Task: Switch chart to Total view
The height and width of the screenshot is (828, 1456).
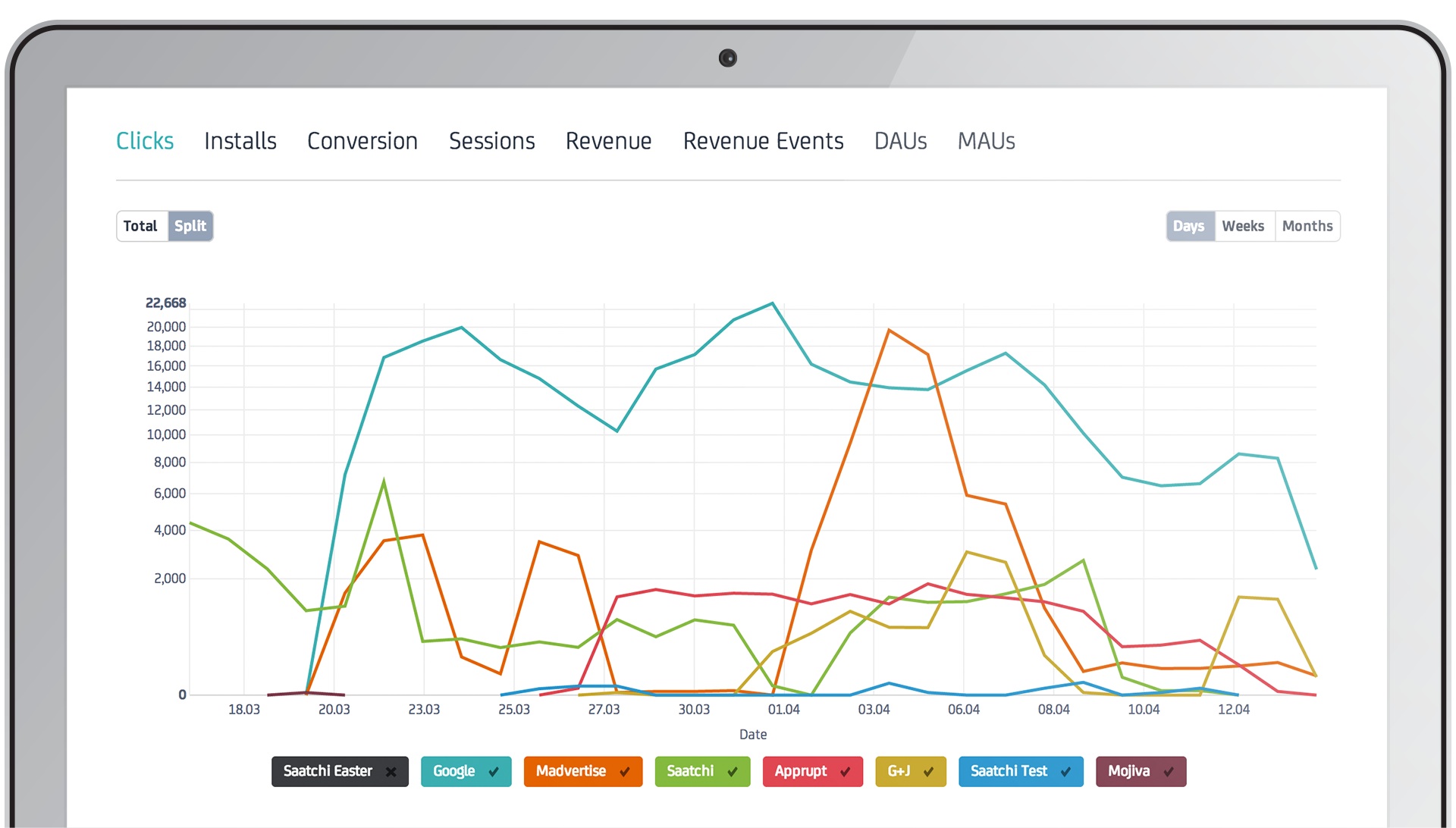Action: [x=141, y=226]
